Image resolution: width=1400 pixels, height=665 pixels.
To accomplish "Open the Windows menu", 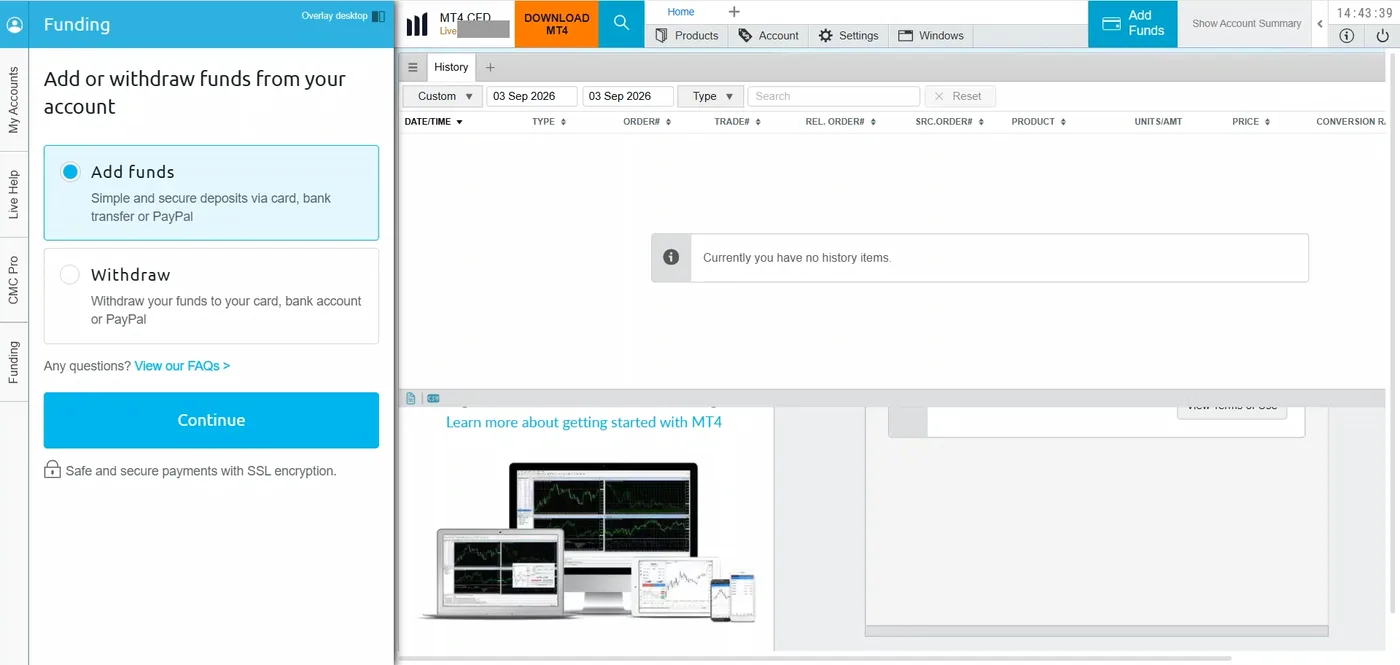I will click(931, 35).
